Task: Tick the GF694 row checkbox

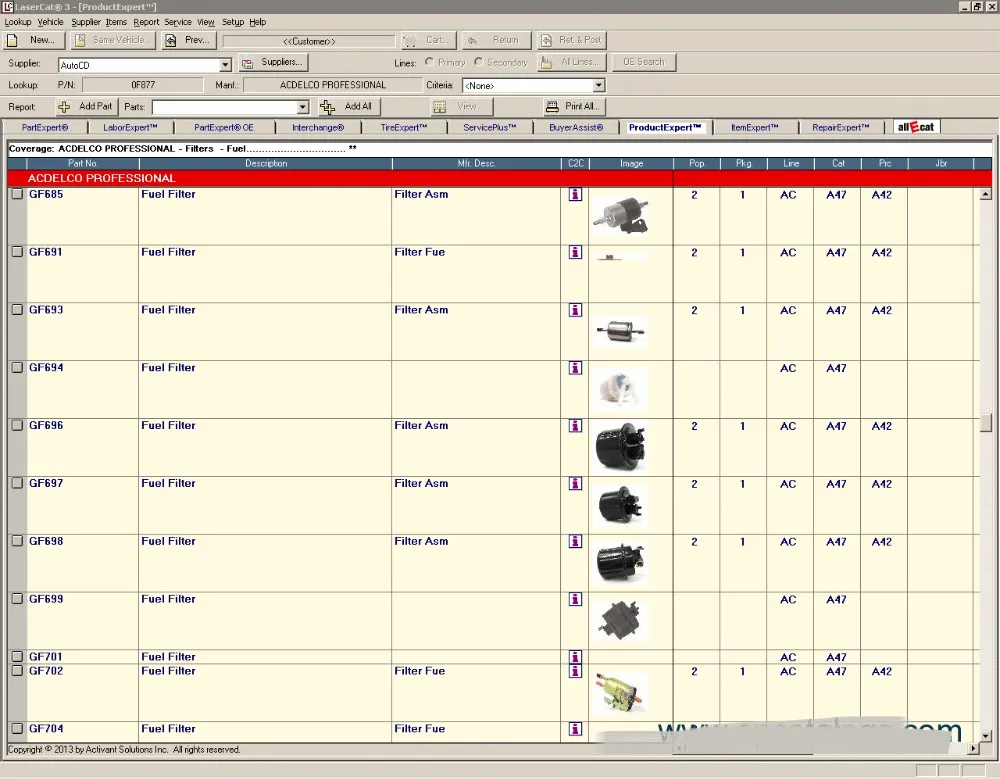Action: tap(17, 368)
